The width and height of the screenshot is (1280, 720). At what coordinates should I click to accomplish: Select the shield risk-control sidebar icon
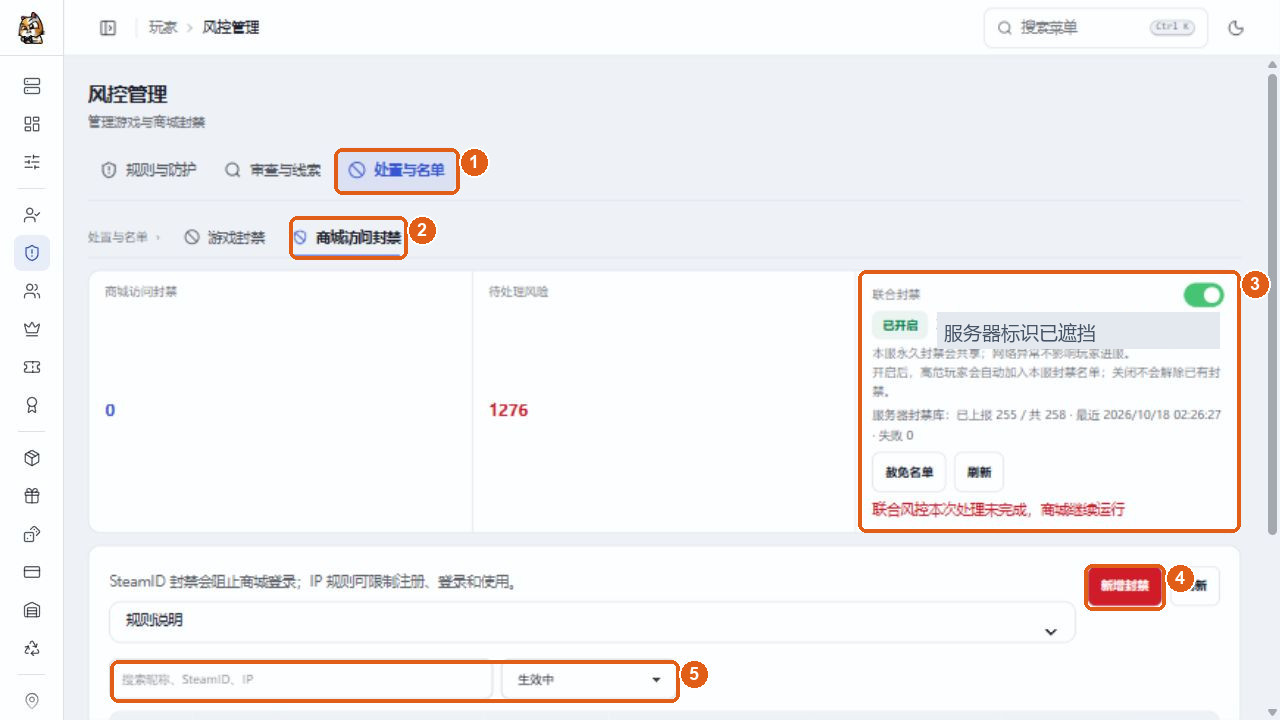pyautogui.click(x=32, y=253)
